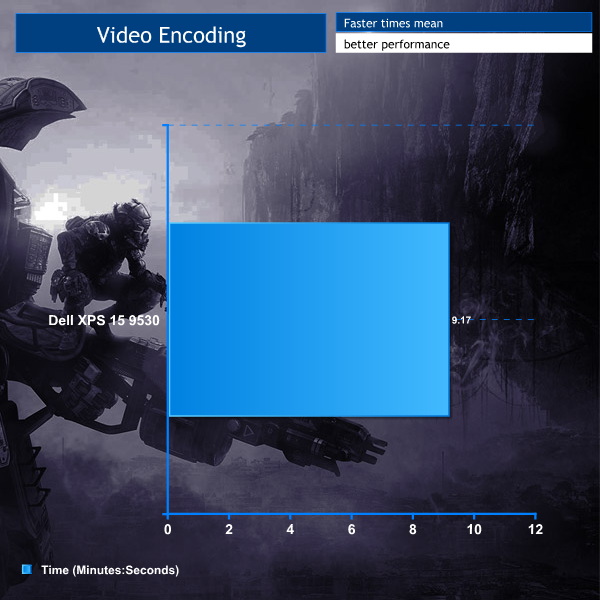Click the blue Dell XPS 15 bar
The image size is (600, 600).
tap(309, 320)
